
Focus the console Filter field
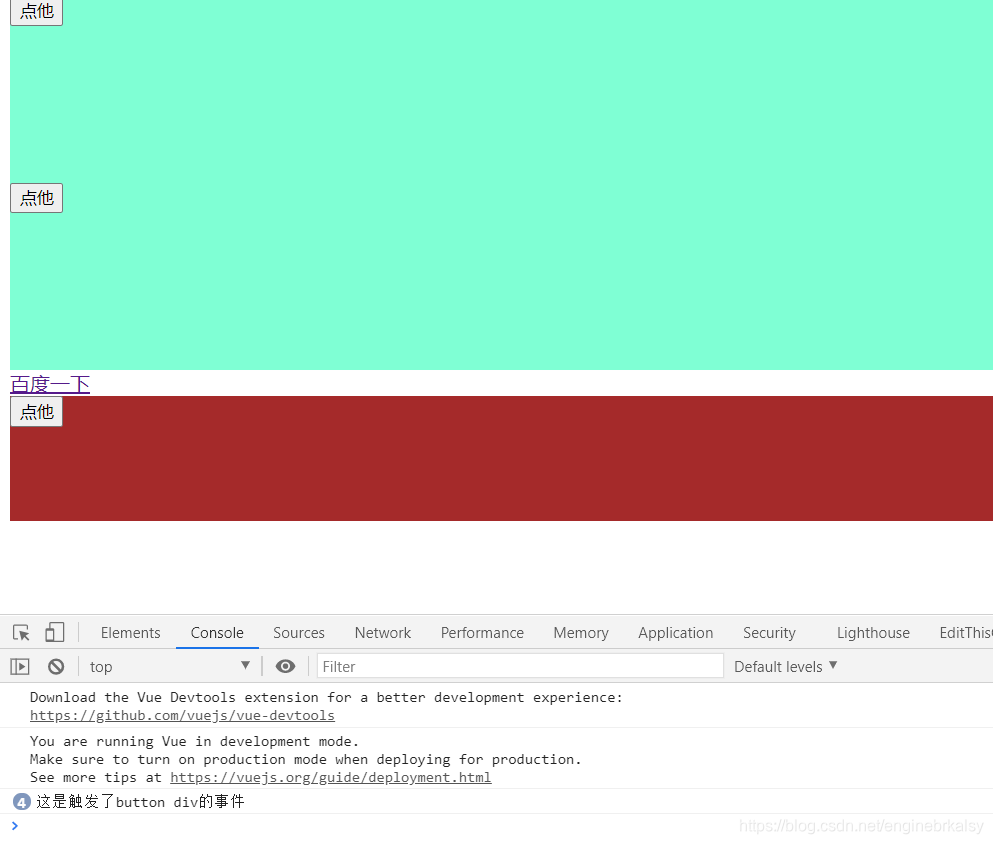click(x=520, y=666)
